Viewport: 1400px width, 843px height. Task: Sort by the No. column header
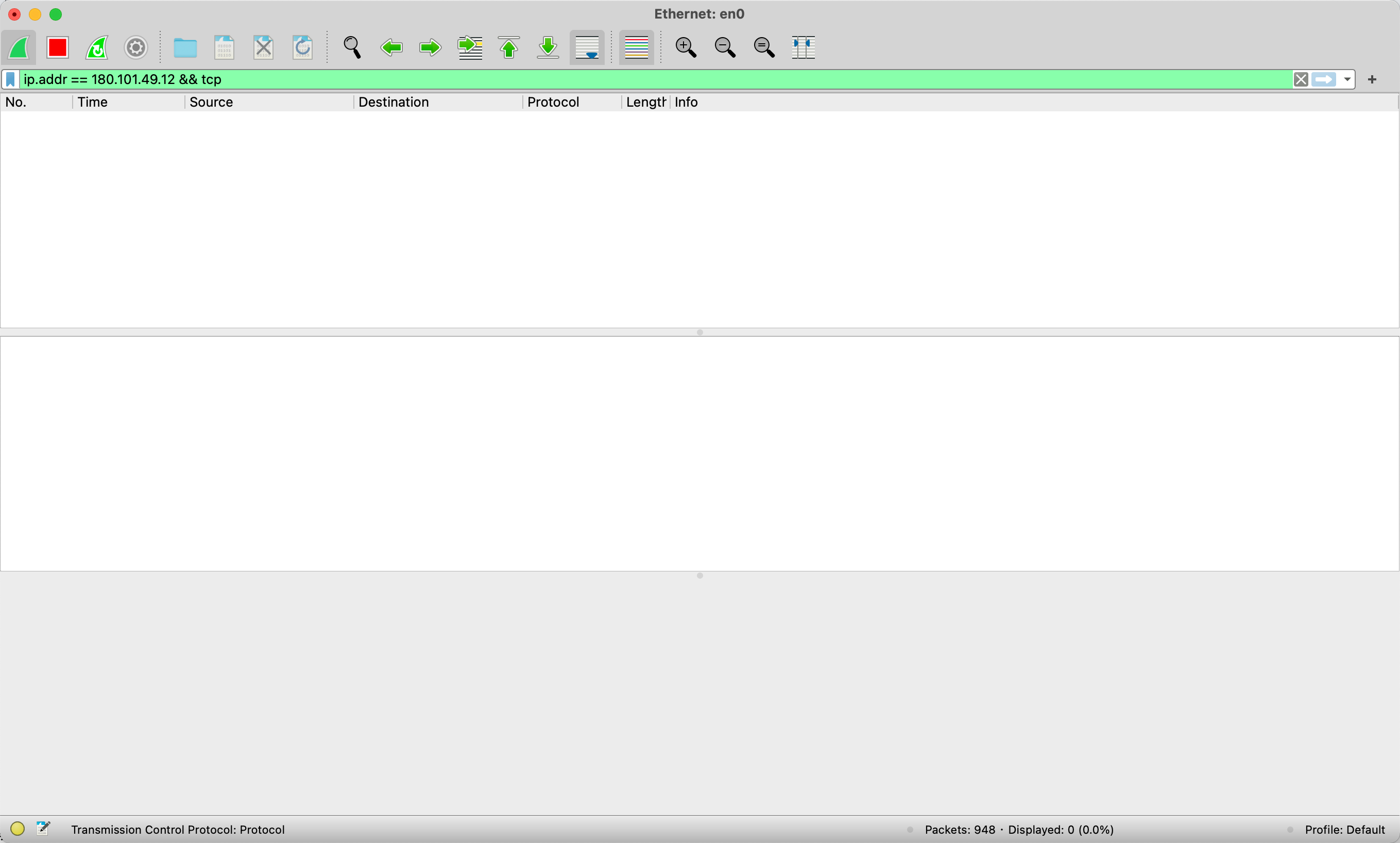click(x=37, y=102)
